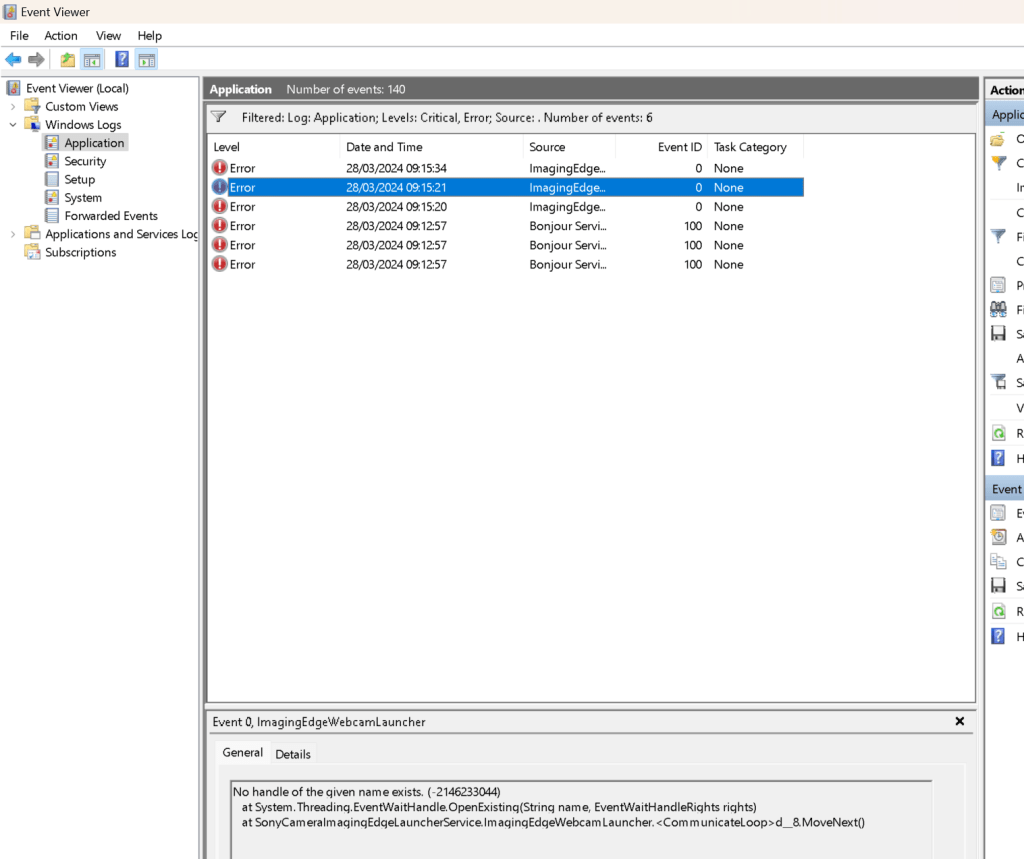This screenshot has height=859, width=1024.
Task: Open Help from the toolbar question-mark icon
Action: click(121, 59)
